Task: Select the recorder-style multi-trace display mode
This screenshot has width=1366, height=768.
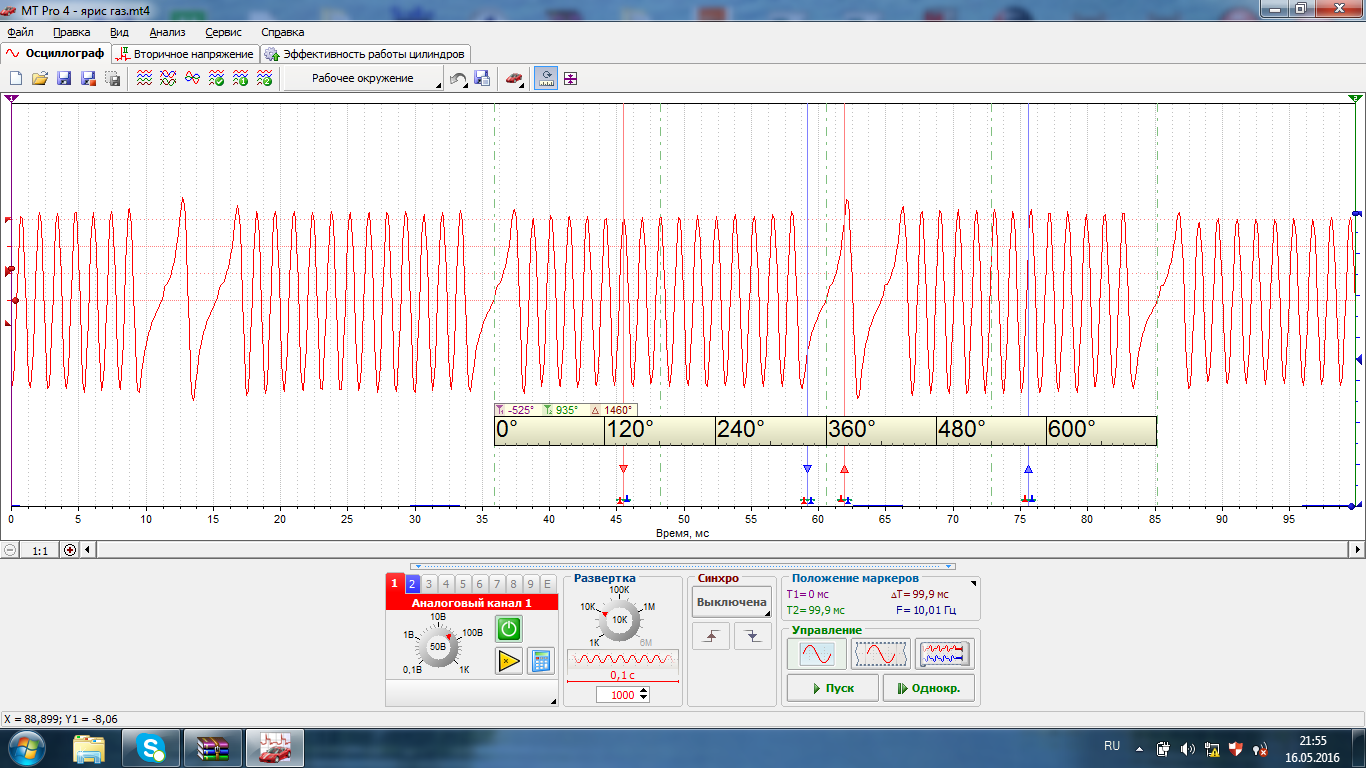Action: pos(945,654)
